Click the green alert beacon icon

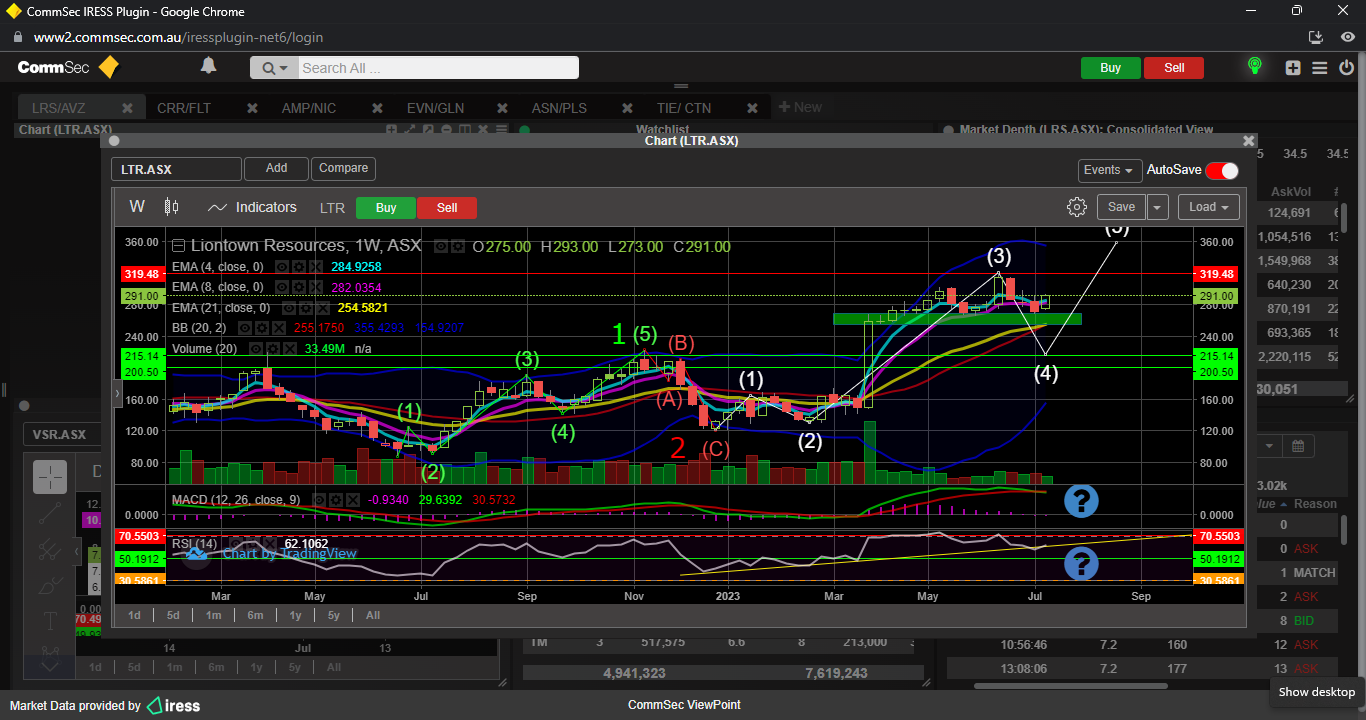[x=1254, y=67]
